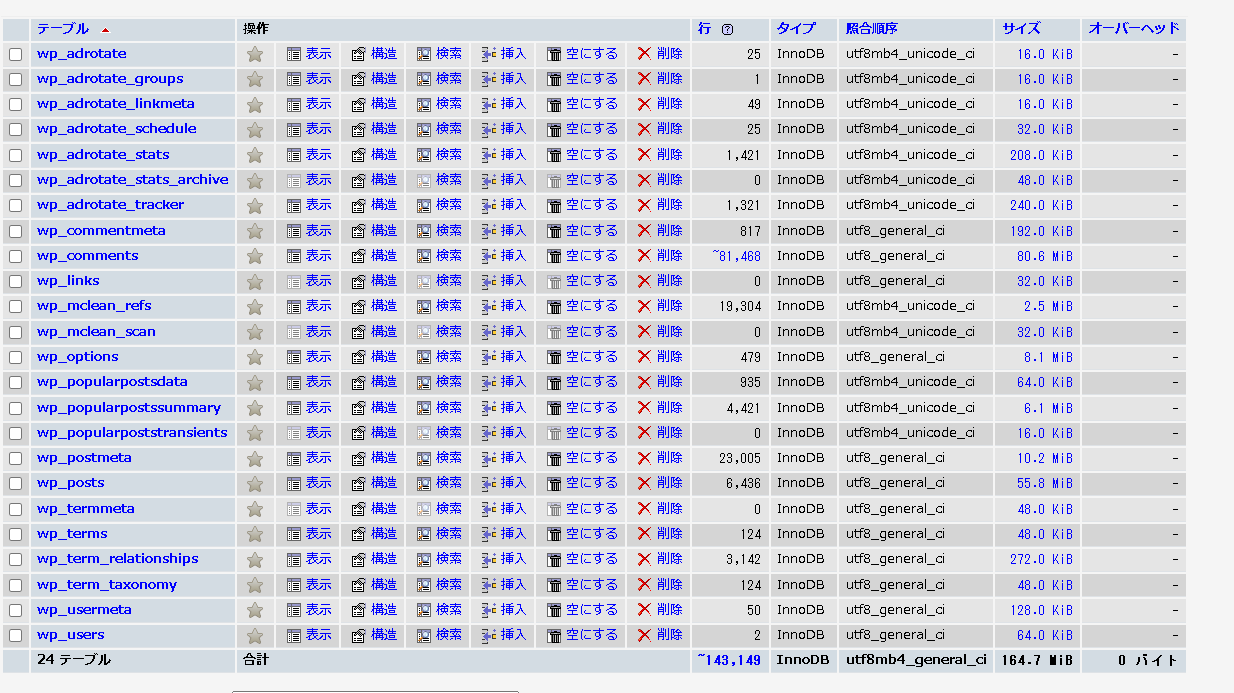Tick the checkbox for wp_usermeta
This screenshot has height=693, width=1234.
tap(15, 610)
